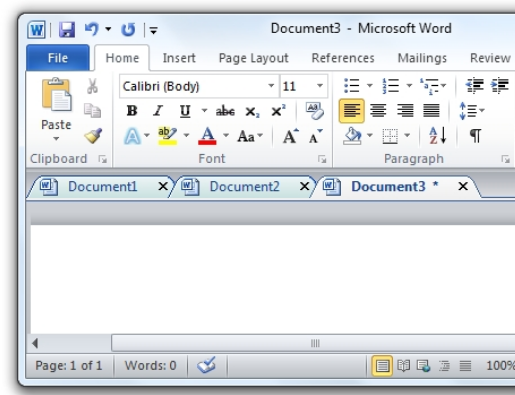Switch to the Document1 tab
Viewport: 515px width, 395px height.
(102, 186)
